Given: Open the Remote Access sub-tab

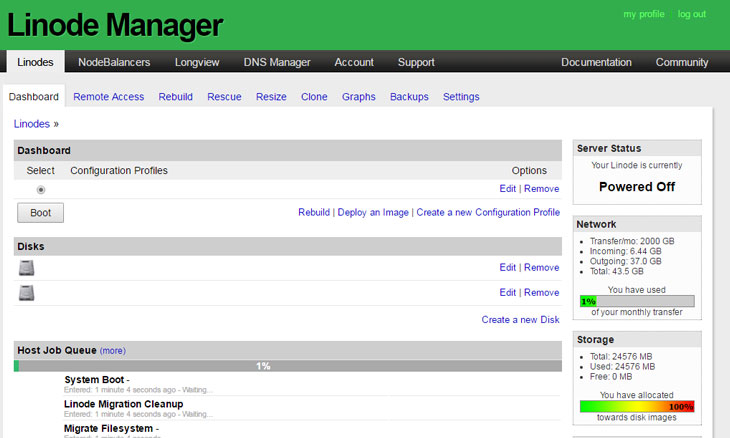Looking at the screenshot, I should pyautogui.click(x=108, y=97).
